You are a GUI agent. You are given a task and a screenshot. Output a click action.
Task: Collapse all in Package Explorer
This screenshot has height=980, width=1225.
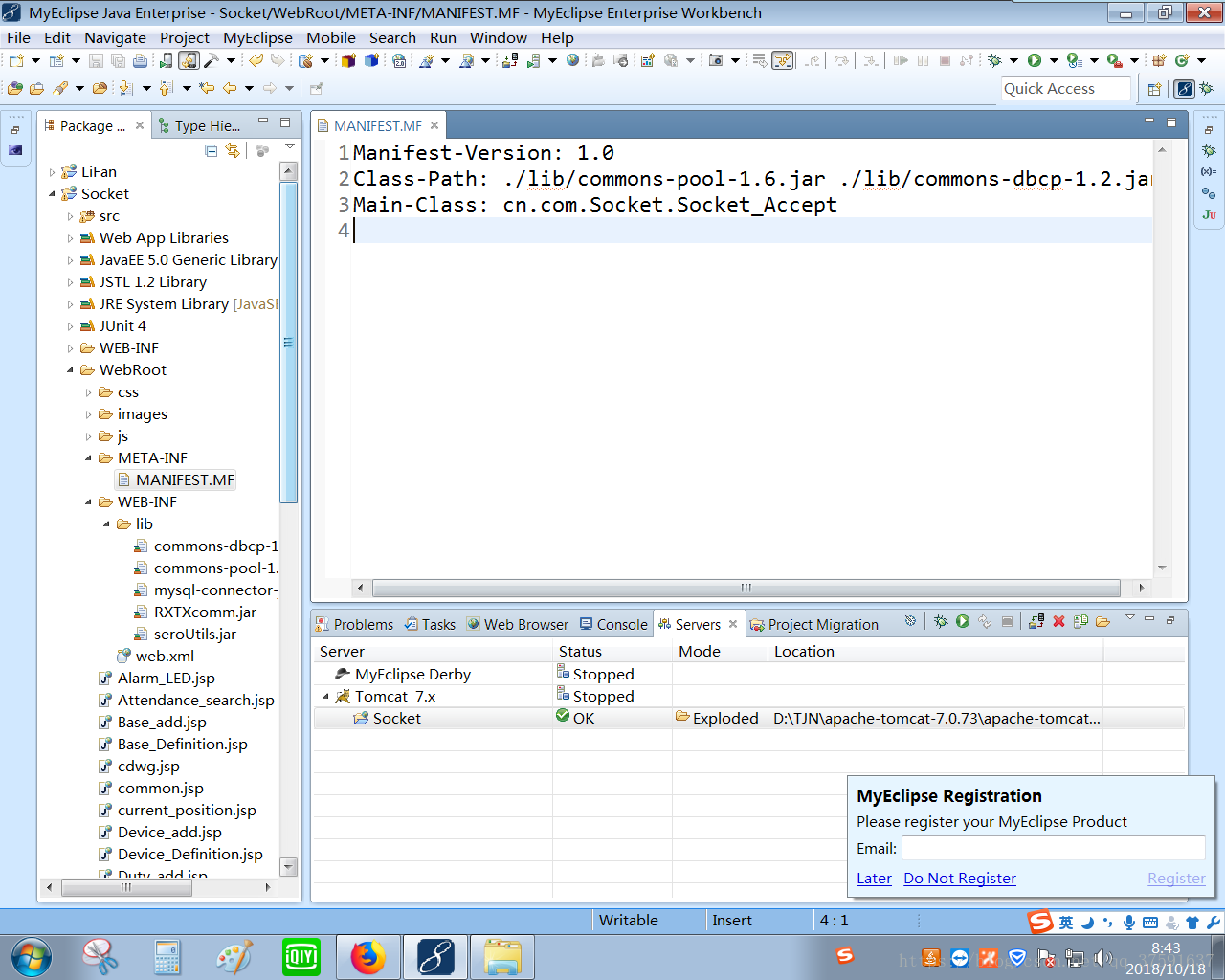tap(212, 150)
